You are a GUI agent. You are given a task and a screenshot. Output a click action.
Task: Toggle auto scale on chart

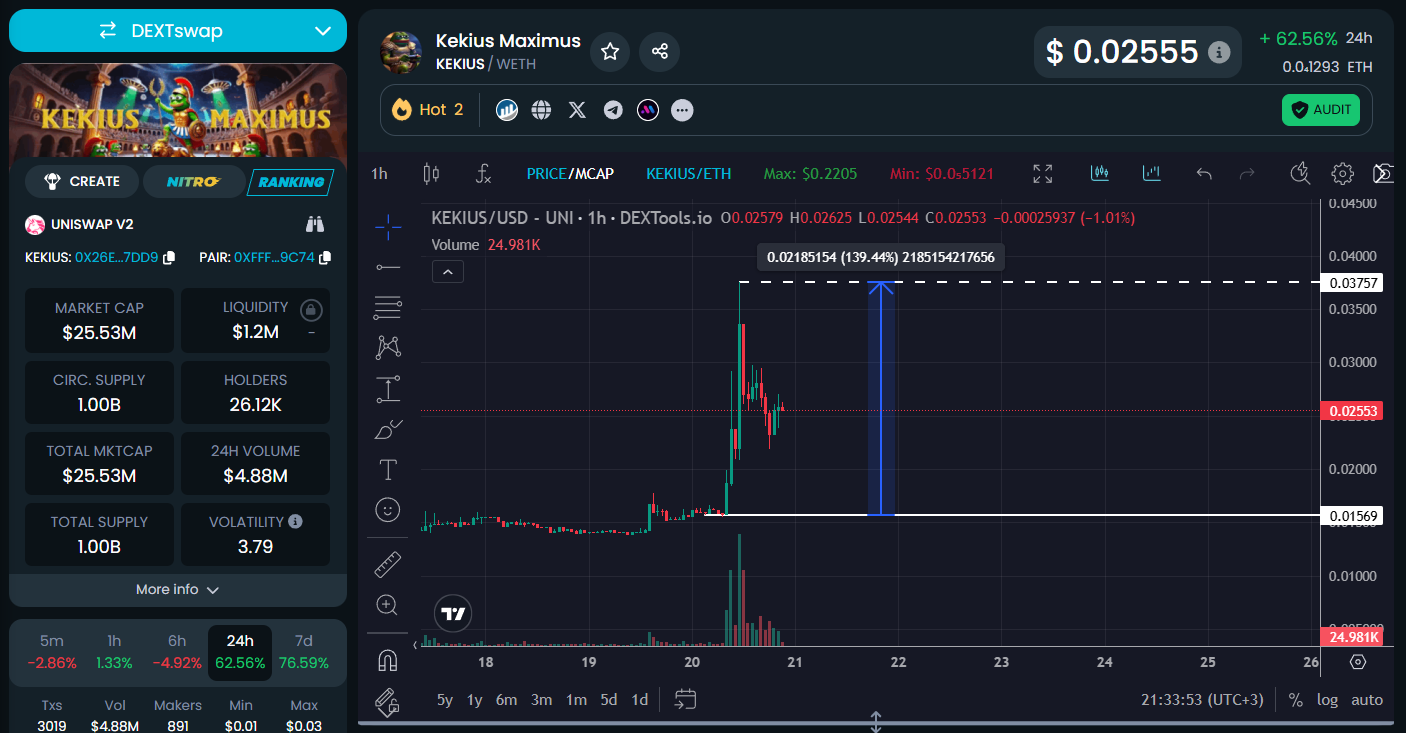1367,700
